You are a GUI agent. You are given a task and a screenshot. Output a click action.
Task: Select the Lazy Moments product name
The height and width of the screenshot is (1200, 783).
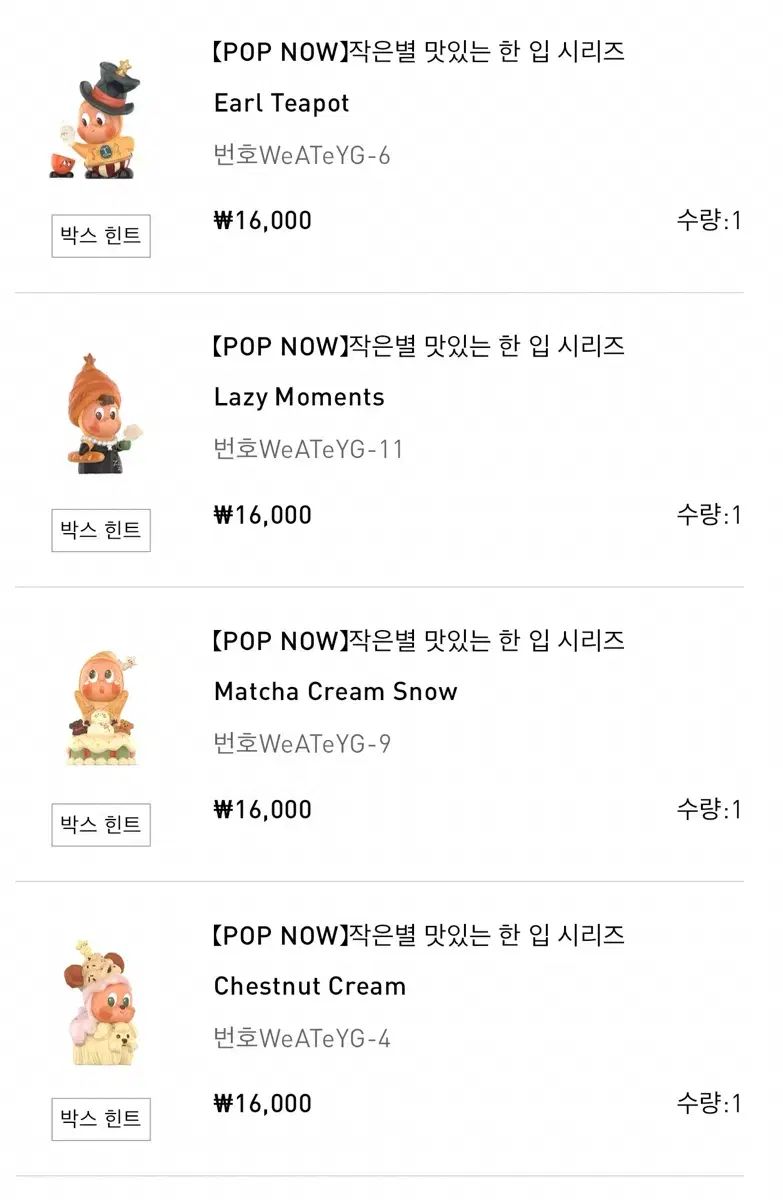coord(299,397)
